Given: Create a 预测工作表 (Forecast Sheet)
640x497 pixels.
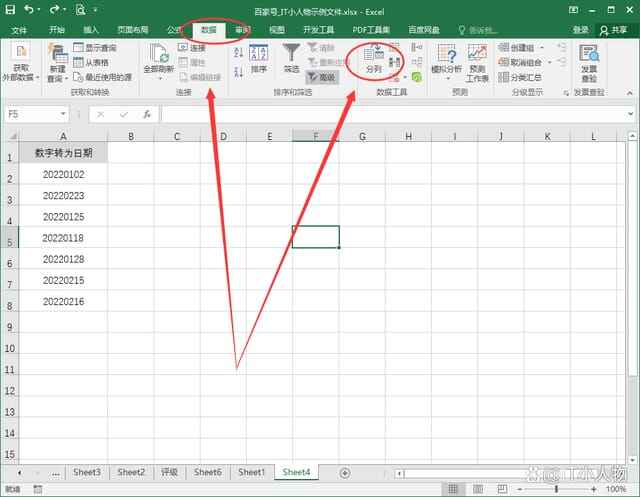Looking at the screenshot, I should coord(477,63).
